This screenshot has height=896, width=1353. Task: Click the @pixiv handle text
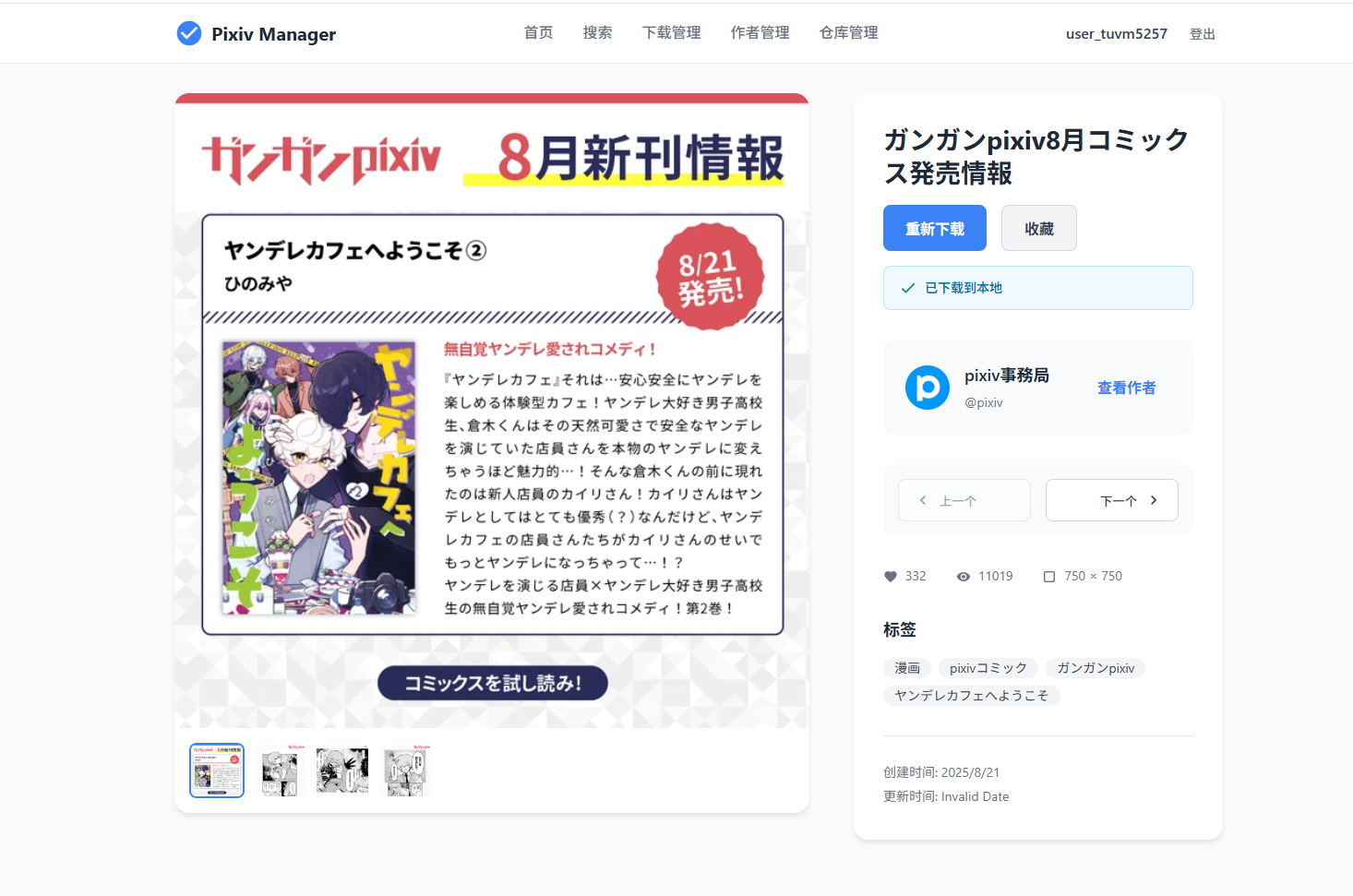pyautogui.click(x=984, y=402)
